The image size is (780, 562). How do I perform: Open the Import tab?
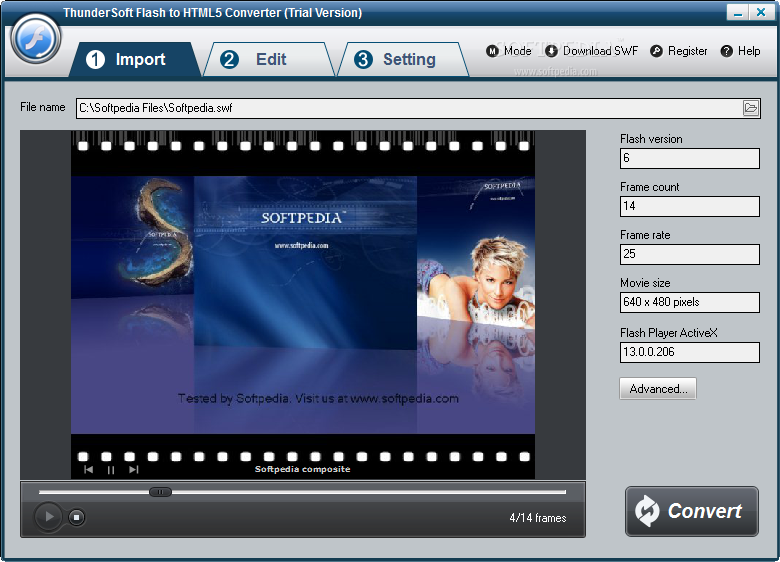tap(135, 60)
